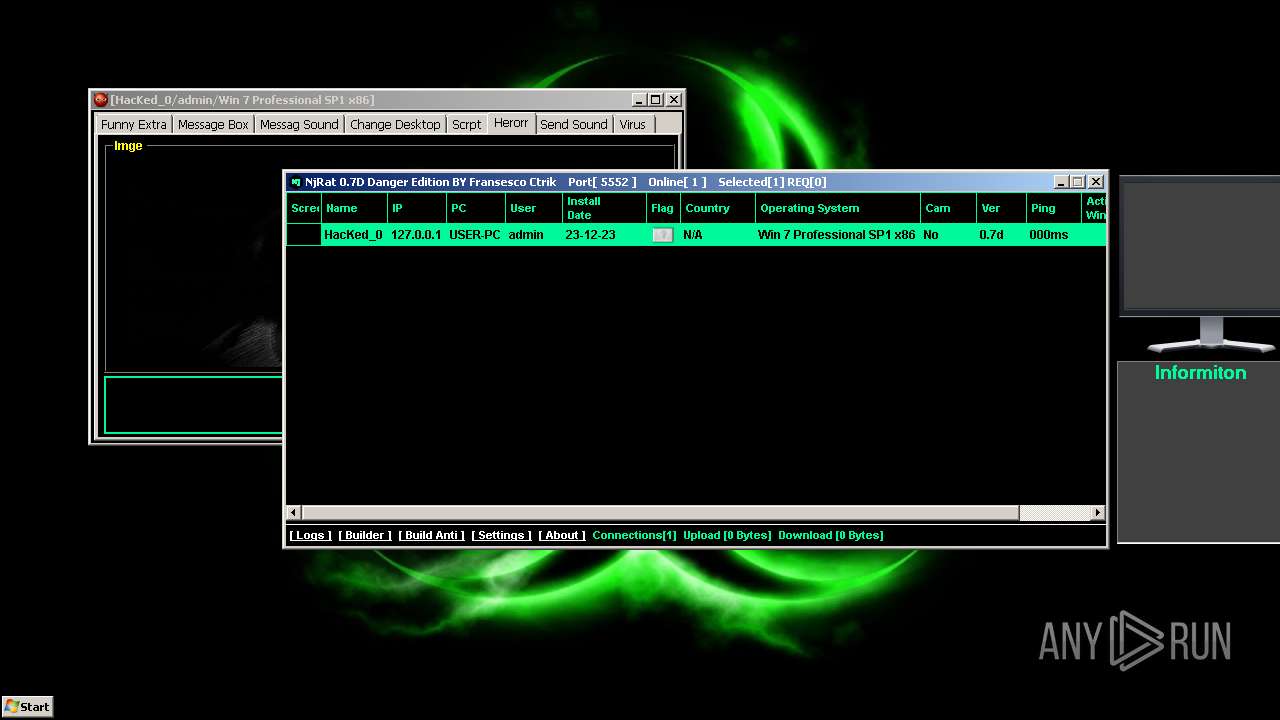The image size is (1280, 720).
Task: Sort by the Ping column header
Action: [1054, 208]
